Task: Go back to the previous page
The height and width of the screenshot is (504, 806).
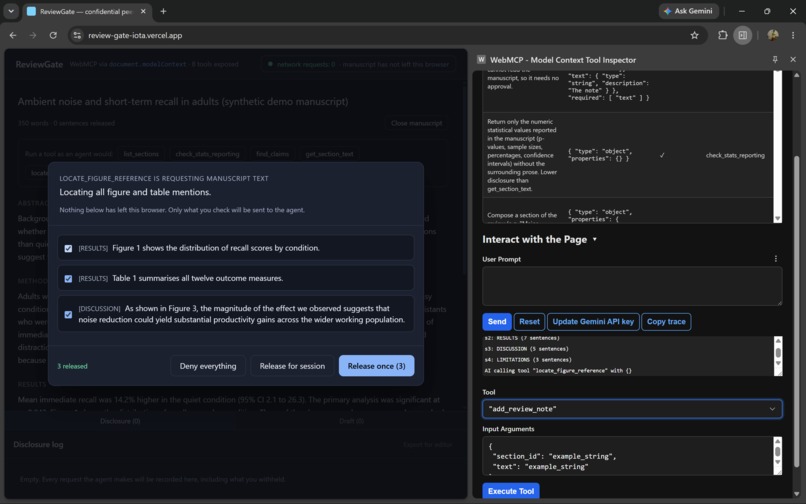Action: point(13,35)
